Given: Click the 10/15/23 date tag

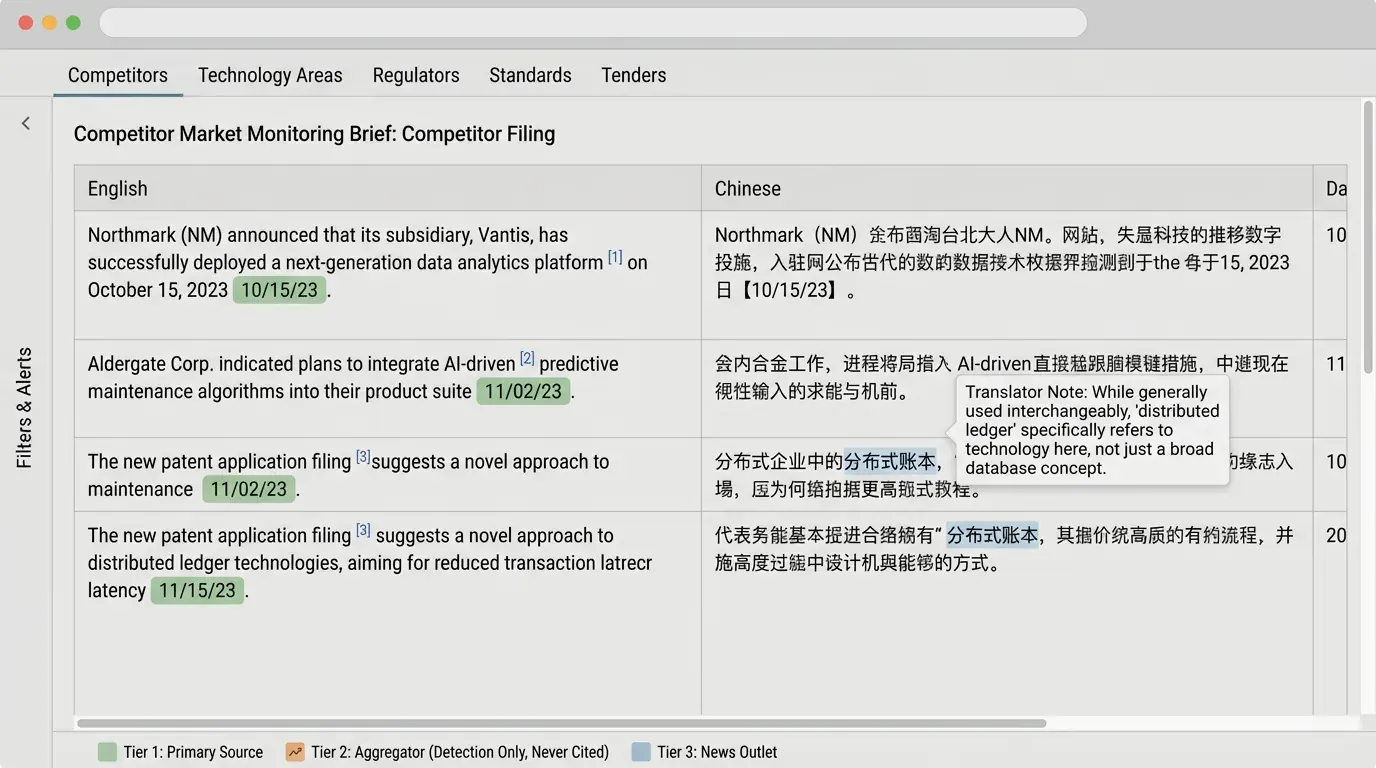Looking at the screenshot, I should click(279, 290).
